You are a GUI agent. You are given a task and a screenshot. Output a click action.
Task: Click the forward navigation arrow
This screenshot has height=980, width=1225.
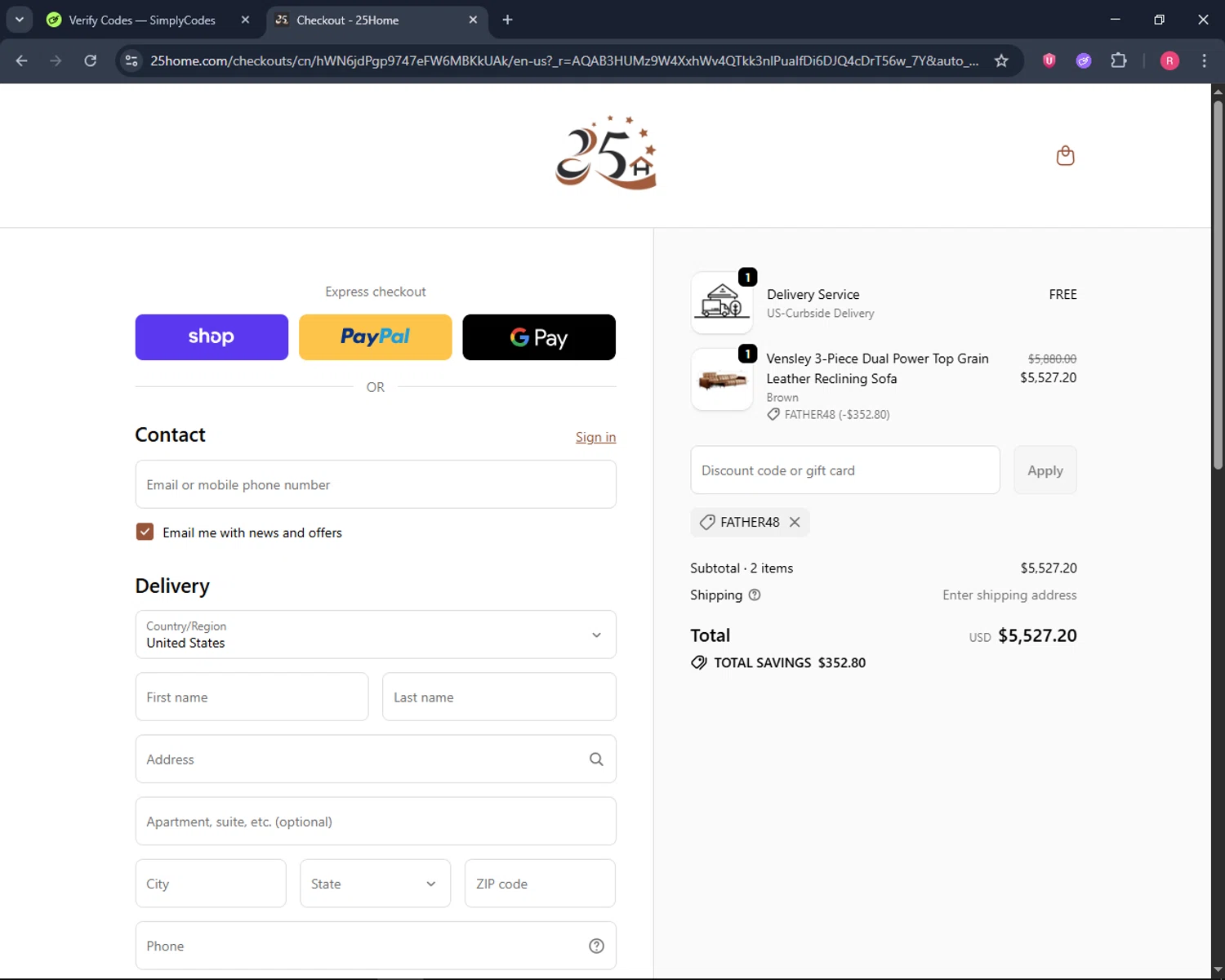point(56,60)
